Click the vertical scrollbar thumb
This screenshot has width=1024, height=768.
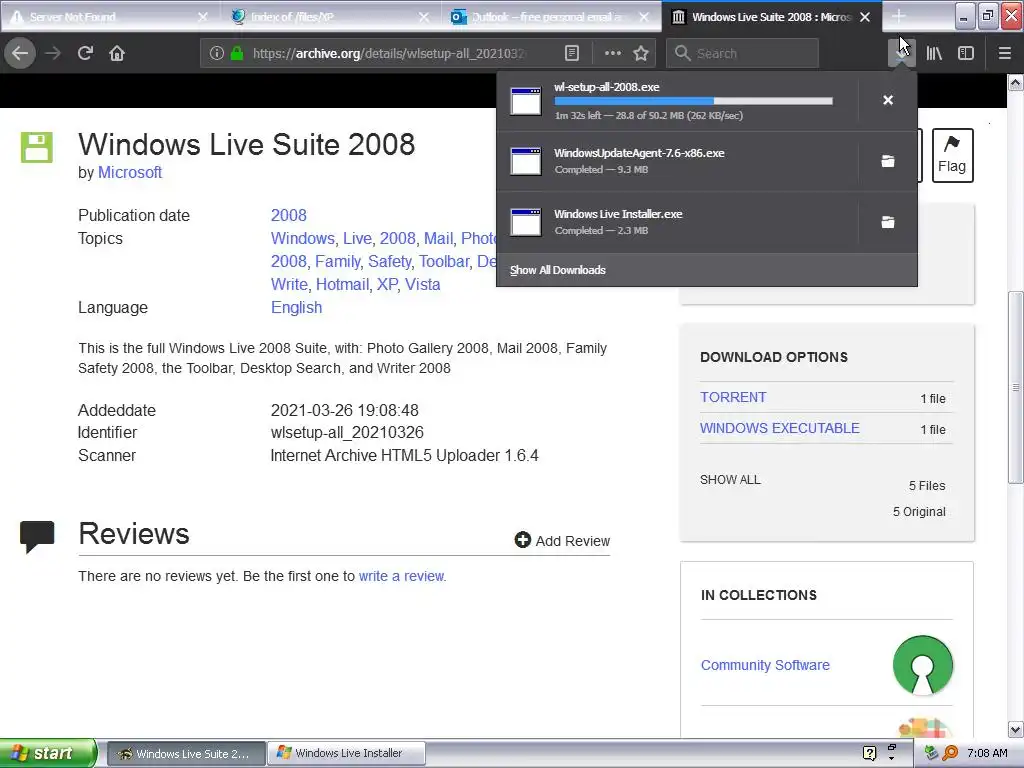(1015, 387)
